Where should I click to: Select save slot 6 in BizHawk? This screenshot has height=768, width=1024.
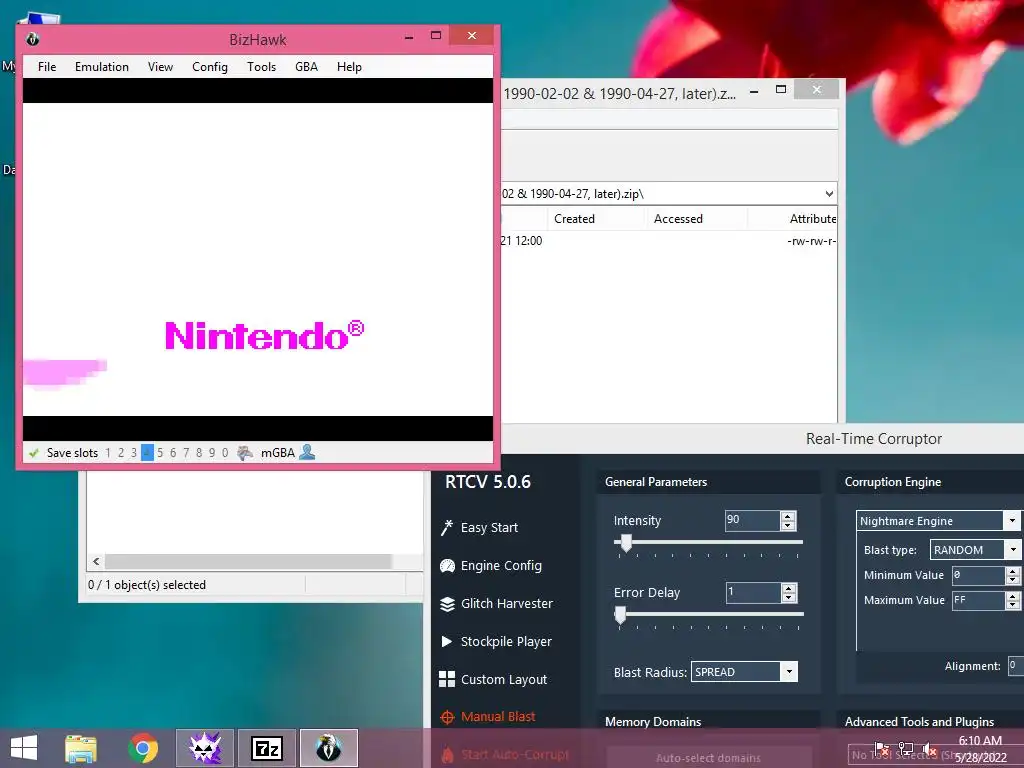(173, 453)
